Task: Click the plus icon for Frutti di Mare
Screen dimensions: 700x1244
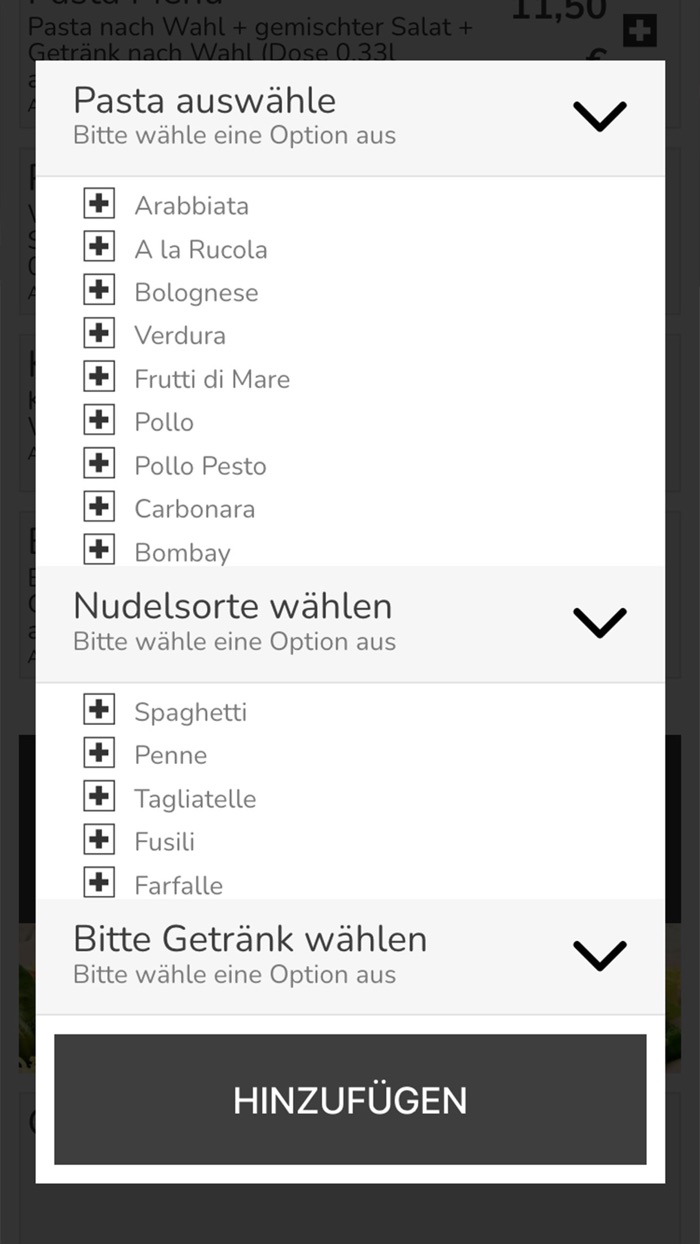Action: (x=99, y=376)
